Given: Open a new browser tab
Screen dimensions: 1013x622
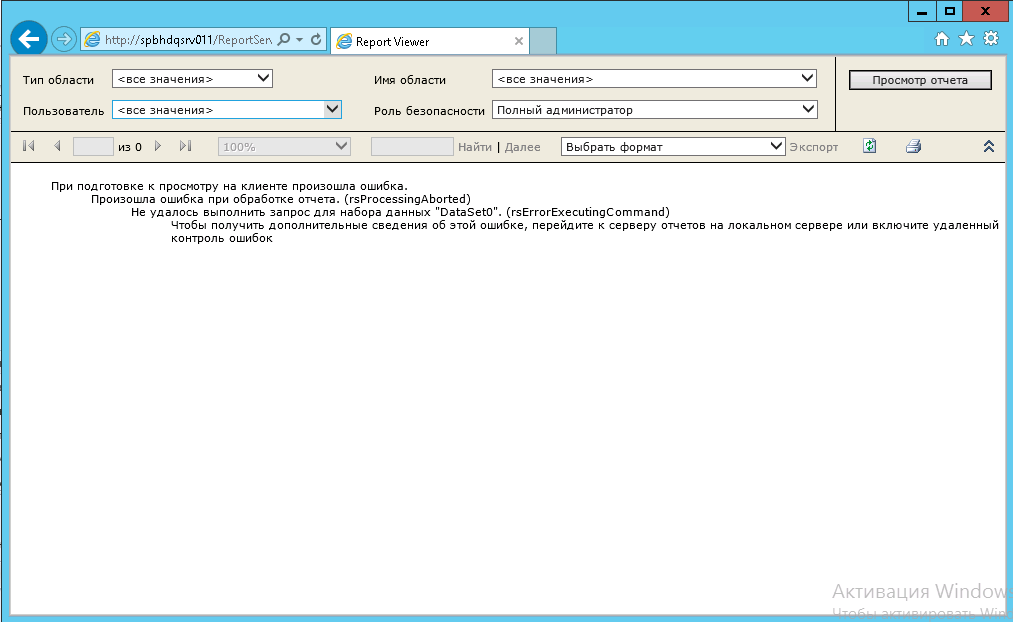Looking at the screenshot, I should pos(542,42).
